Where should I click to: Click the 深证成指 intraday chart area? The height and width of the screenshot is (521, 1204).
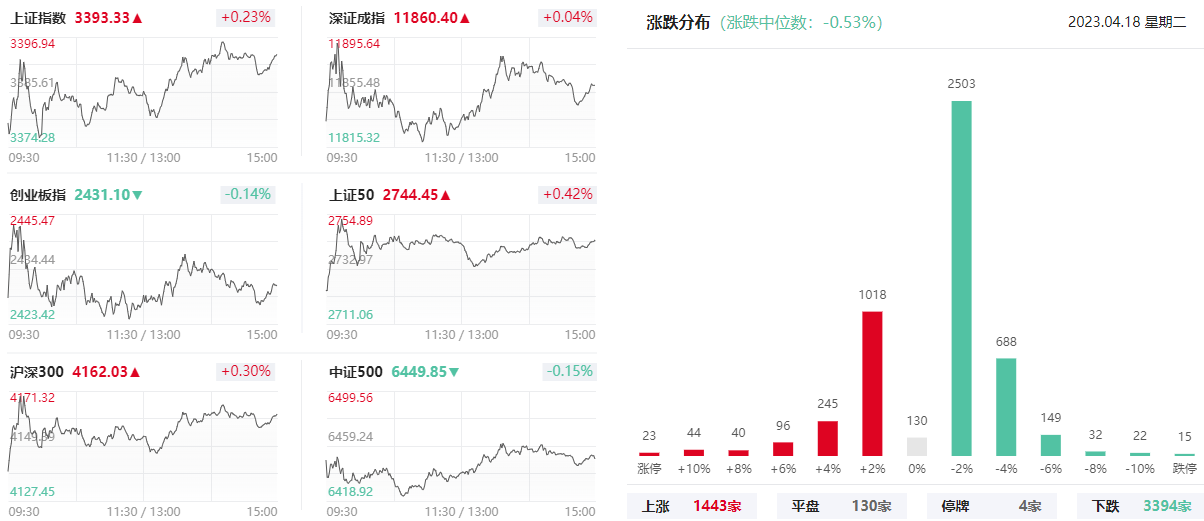pos(461,95)
